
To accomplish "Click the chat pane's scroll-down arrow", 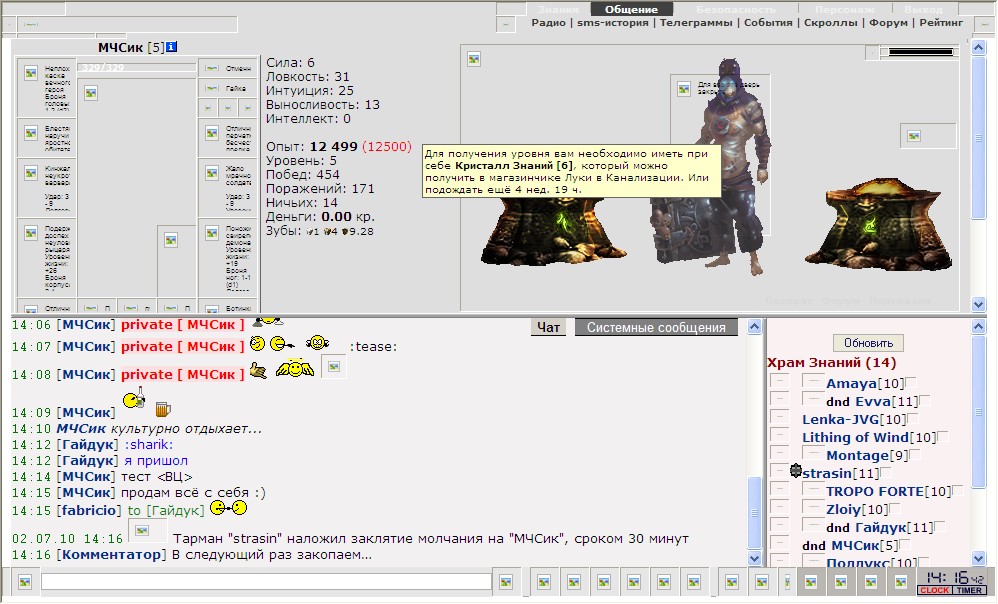I will (x=754, y=558).
